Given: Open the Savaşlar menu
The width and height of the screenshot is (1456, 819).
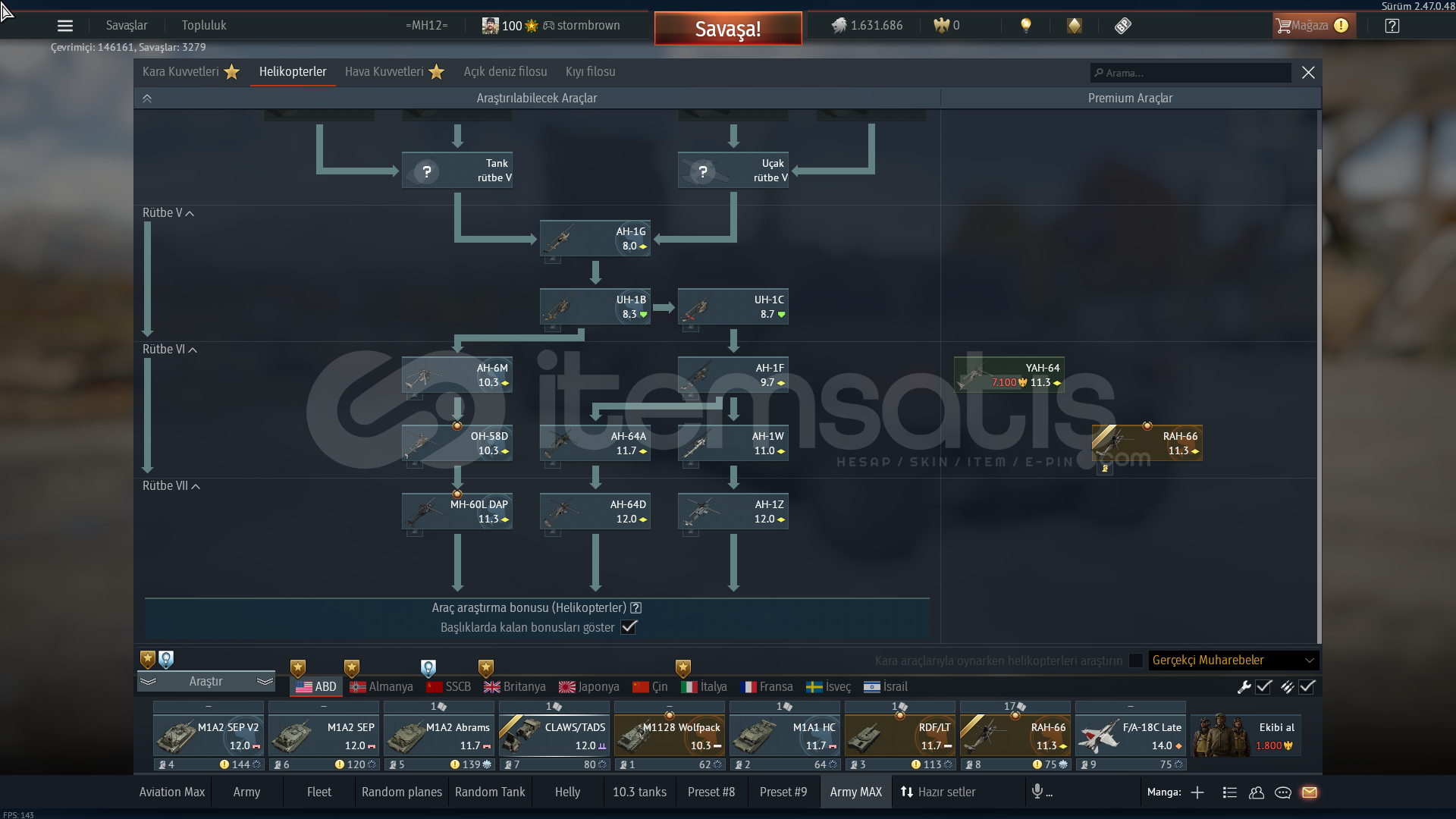Looking at the screenshot, I should click(x=127, y=26).
